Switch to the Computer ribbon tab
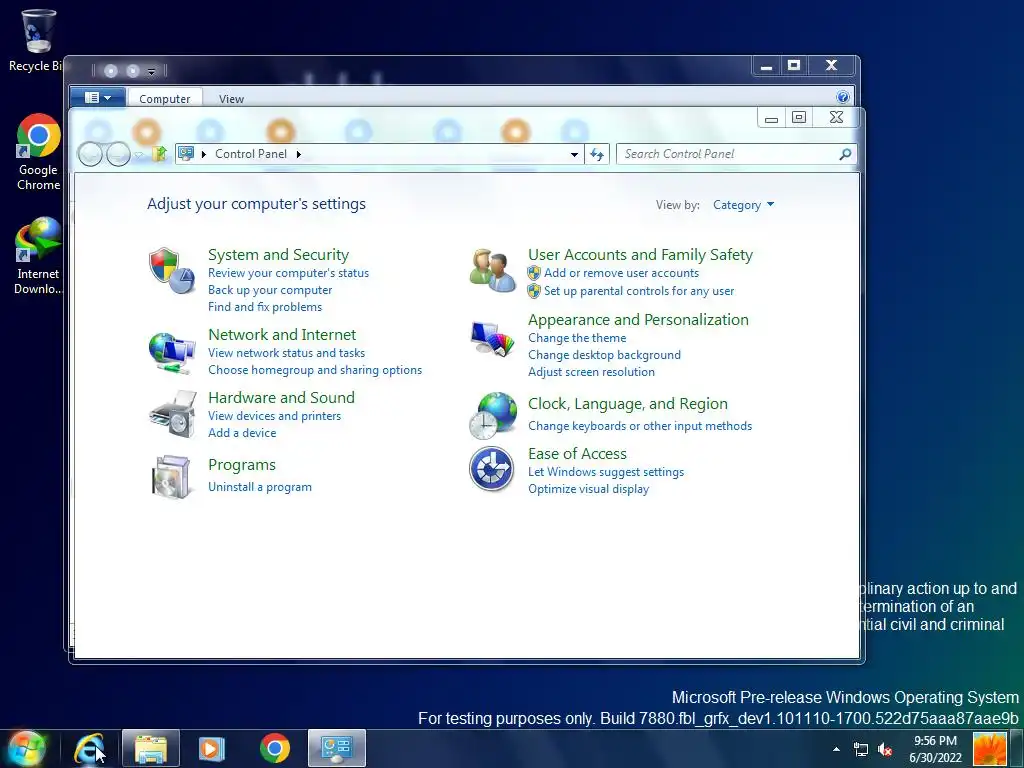The image size is (1024, 768). pyautogui.click(x=165, y=99)
